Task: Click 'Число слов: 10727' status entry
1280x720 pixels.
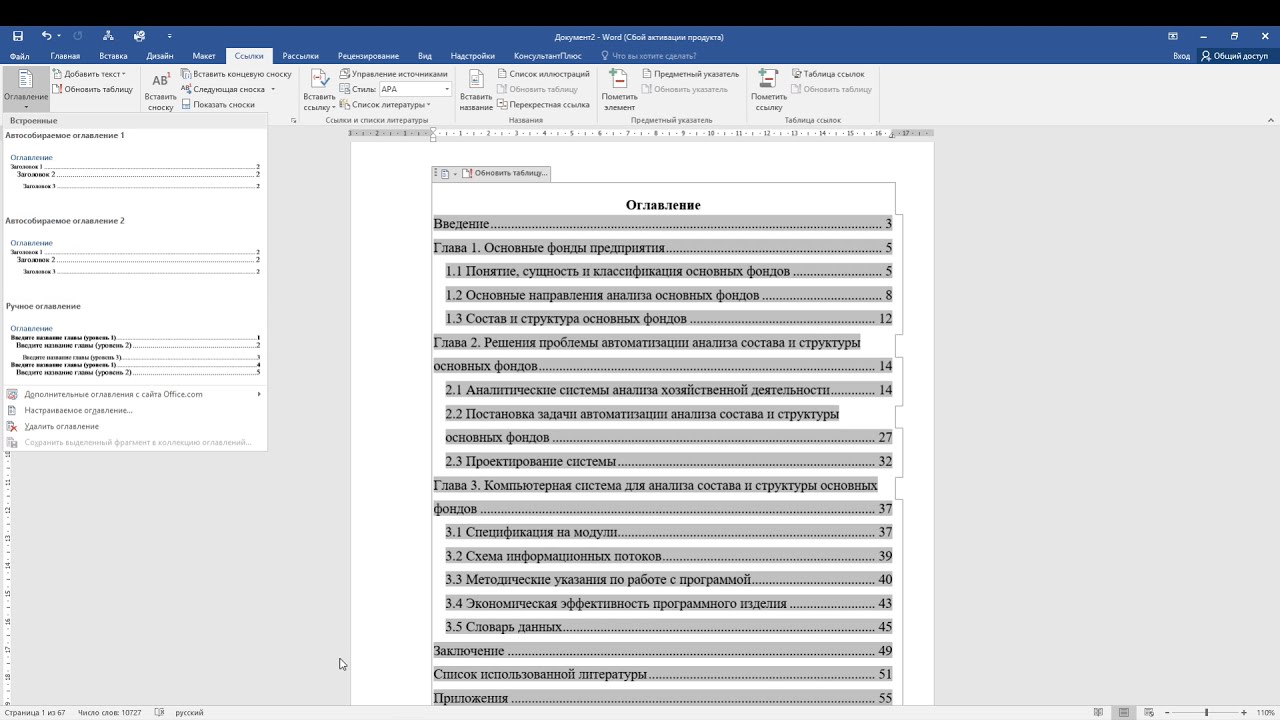Action: 111,712
